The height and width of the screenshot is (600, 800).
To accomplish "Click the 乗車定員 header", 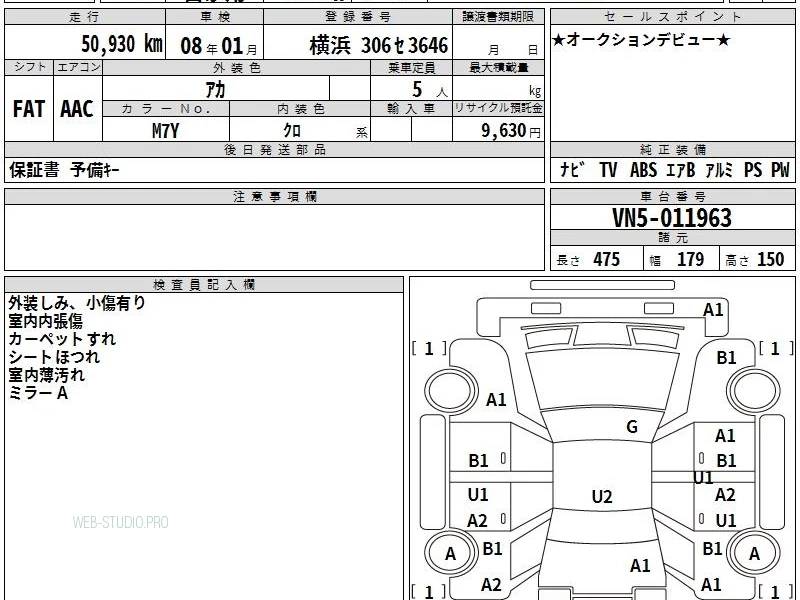I will coord(411,67).
